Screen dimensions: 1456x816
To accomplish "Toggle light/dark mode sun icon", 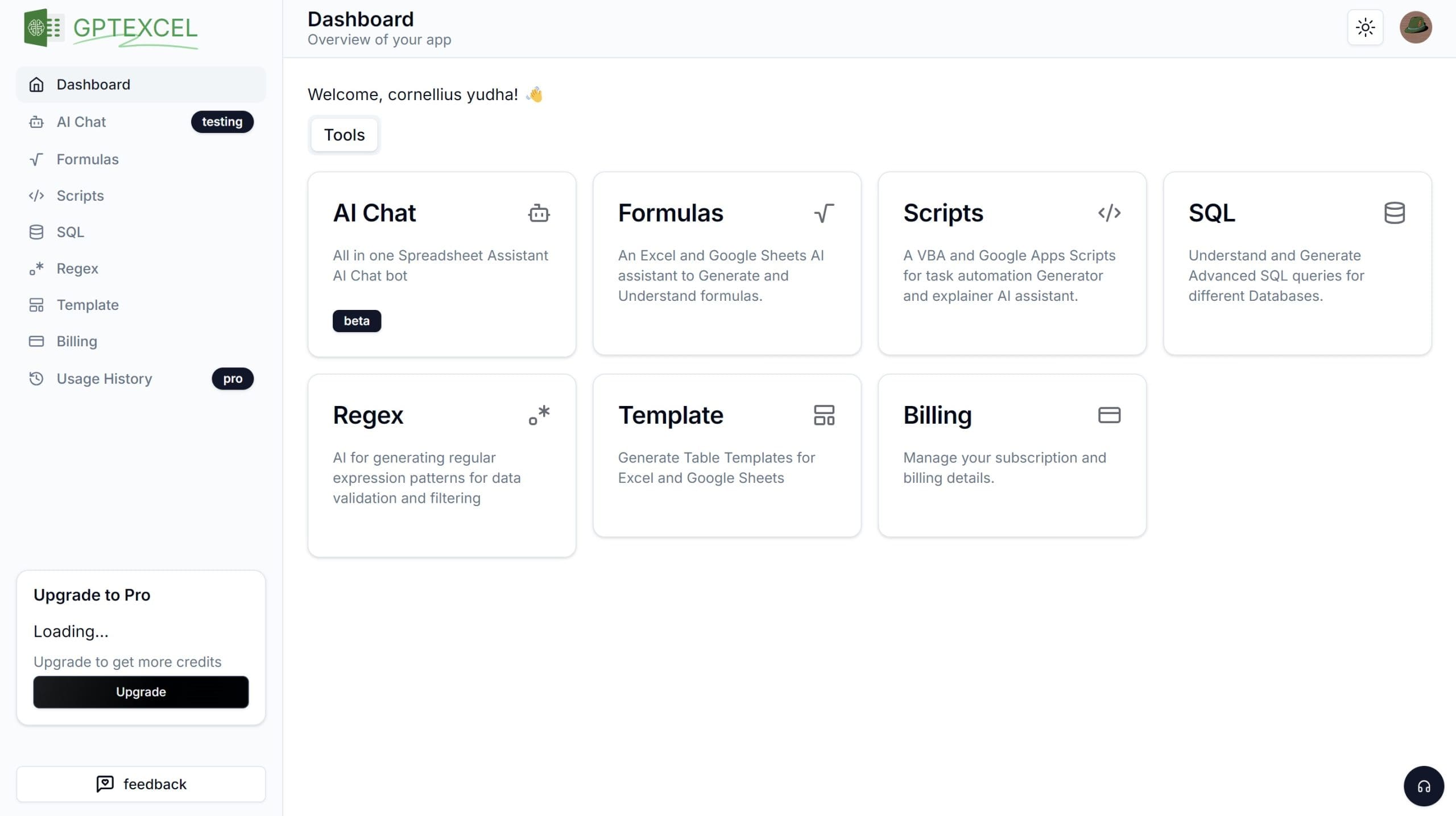I will click(1365, 27).
